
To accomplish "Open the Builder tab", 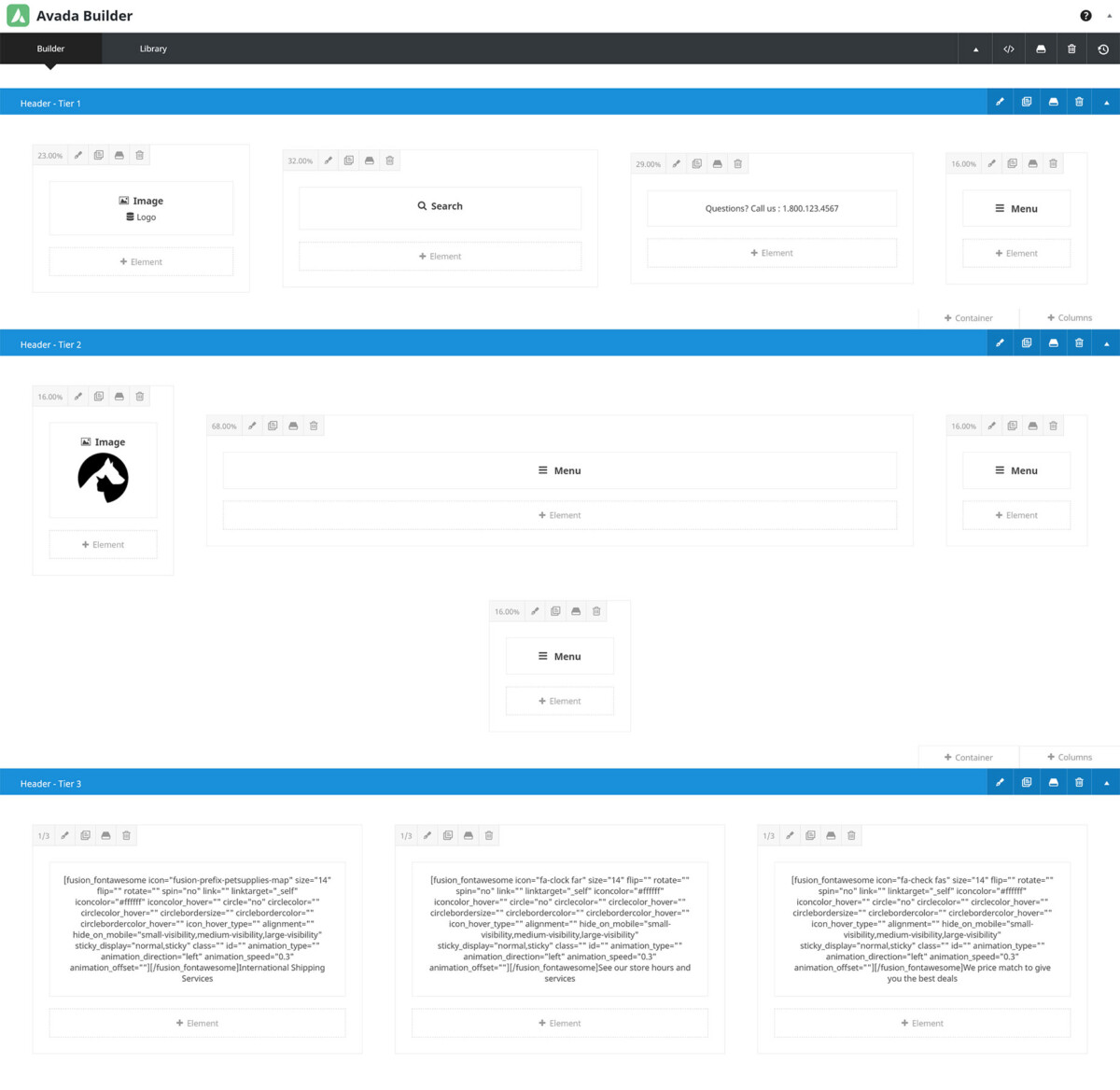I will coord(50,49).
